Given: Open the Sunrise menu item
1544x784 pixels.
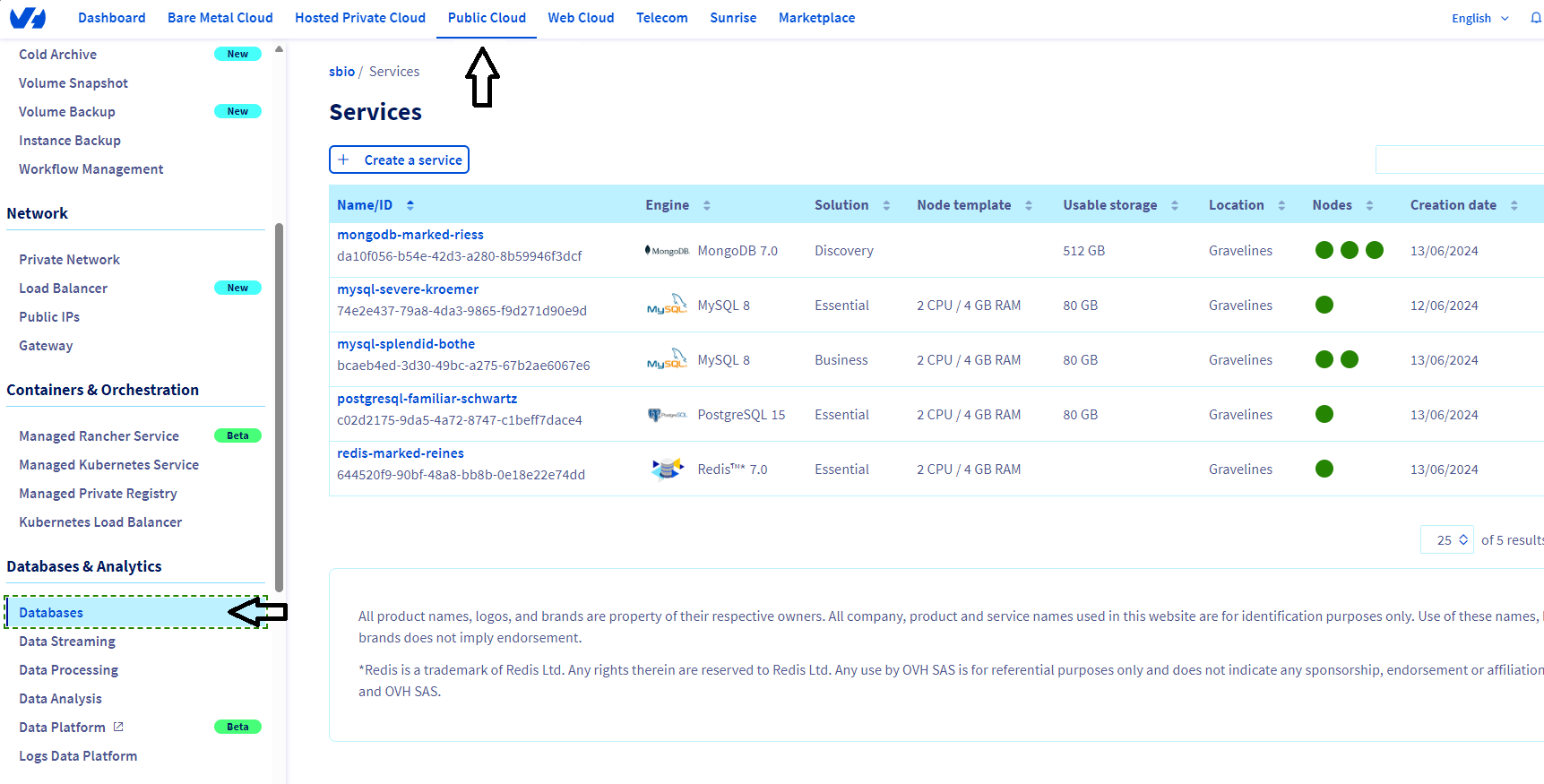Looking at the screenshot, I should pyautogui.click(x=733, y=18).
